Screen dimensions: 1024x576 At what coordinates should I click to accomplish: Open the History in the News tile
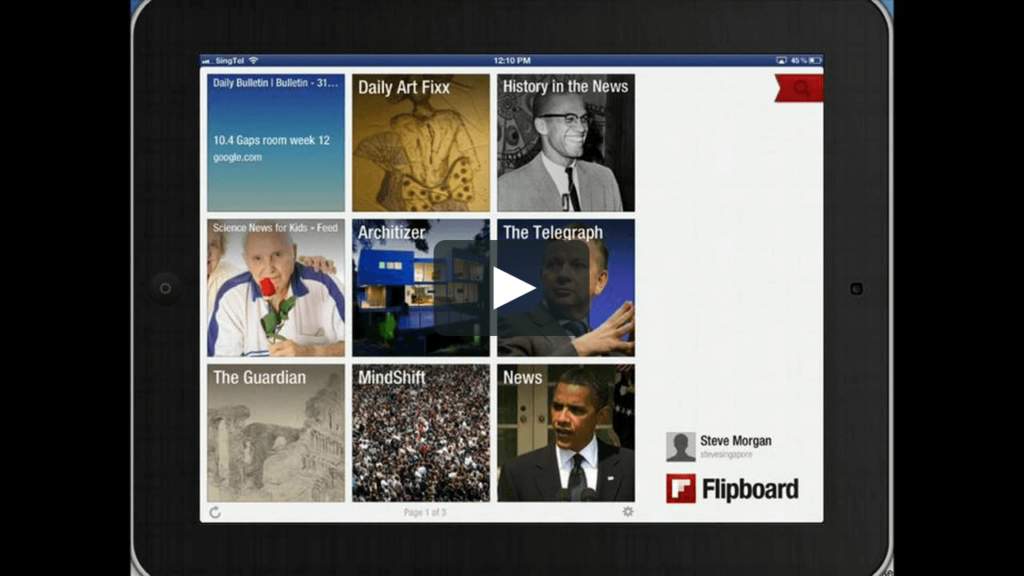(x=566, y=142)
